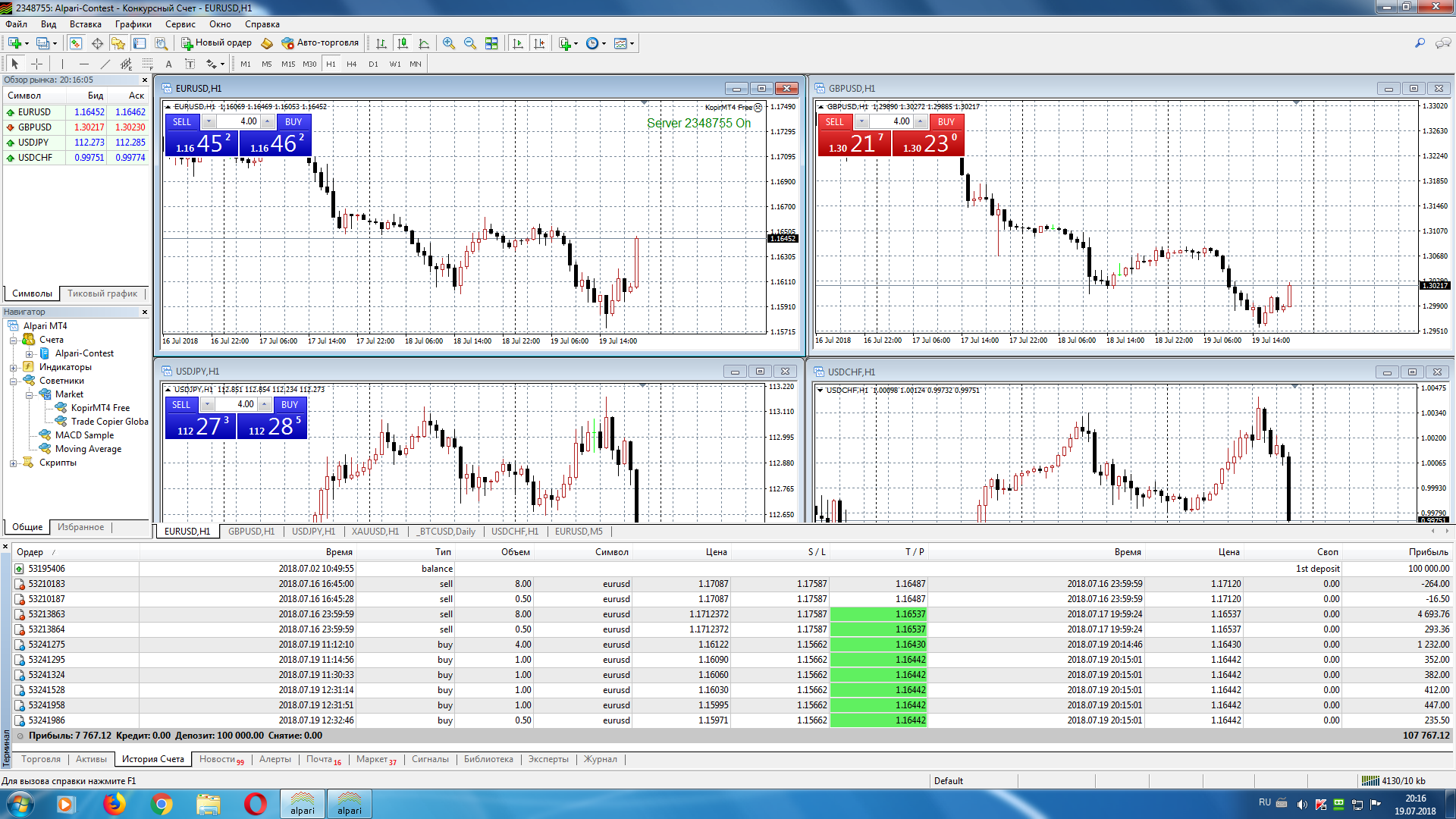
Task: Select the candlestick chart type icon
Action: pos(403,43)
